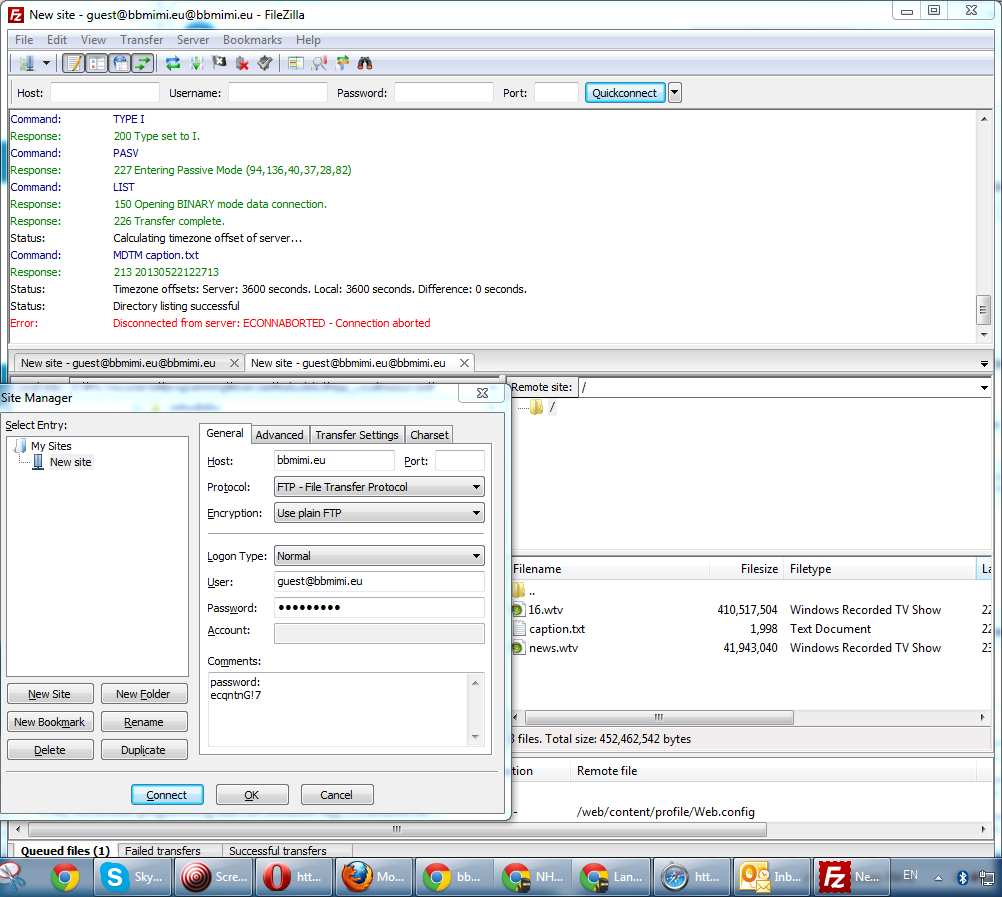This screenshot has height=897, width=1002.
Task: Disconnect from the current server
Action: click(242, 63)
